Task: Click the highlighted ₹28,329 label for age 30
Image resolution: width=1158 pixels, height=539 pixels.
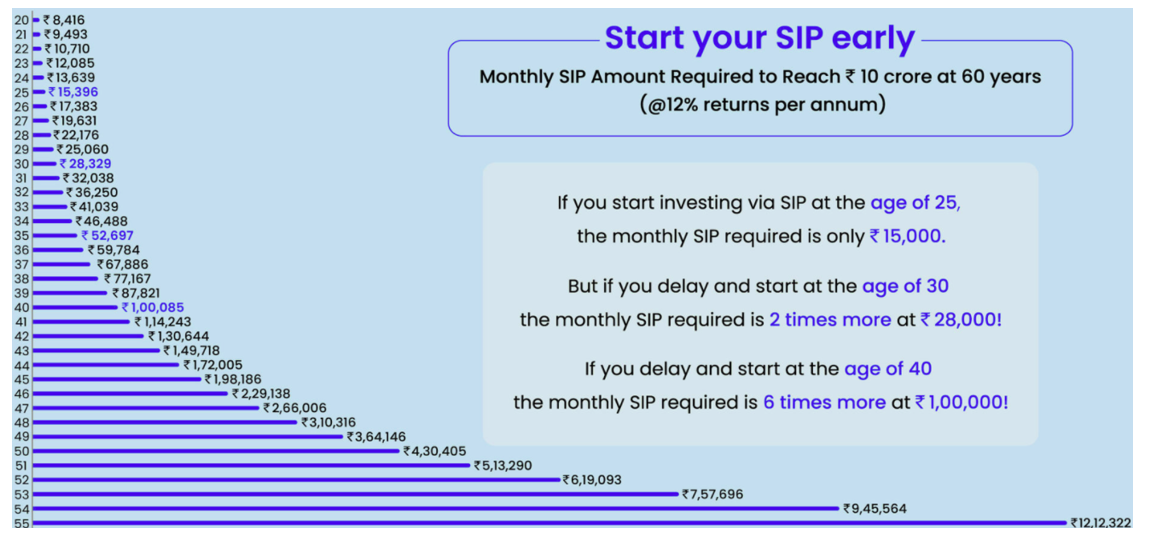Action: (x=86, y=164)
